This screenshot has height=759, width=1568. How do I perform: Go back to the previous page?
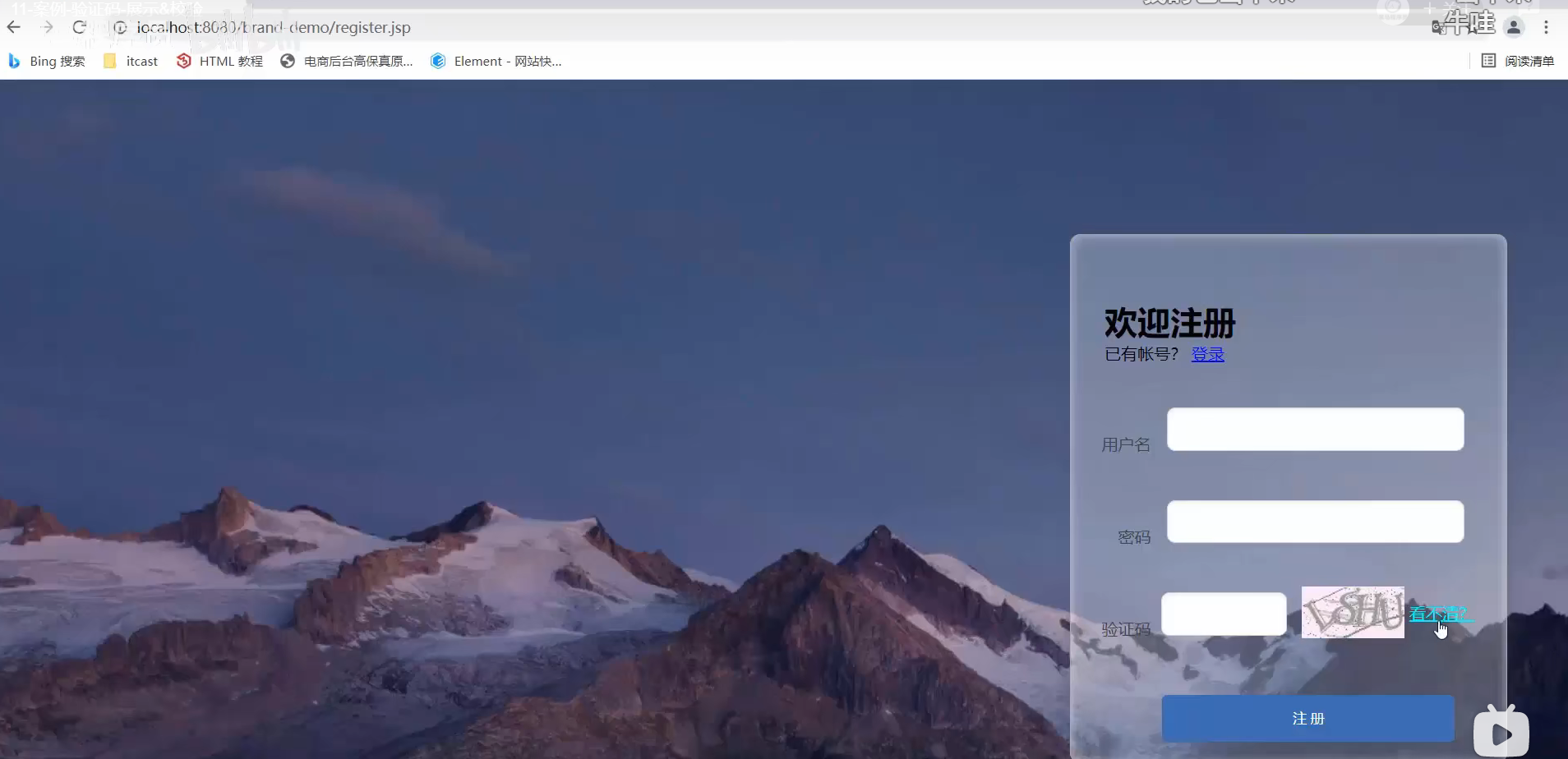click(14, 27)
